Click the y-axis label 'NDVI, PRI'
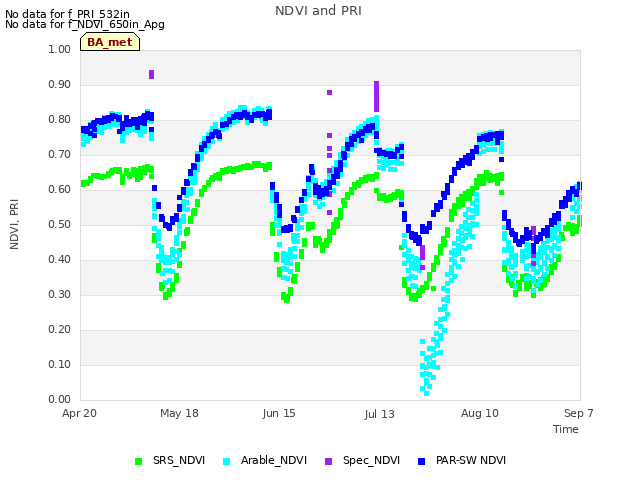 [14, 224]
